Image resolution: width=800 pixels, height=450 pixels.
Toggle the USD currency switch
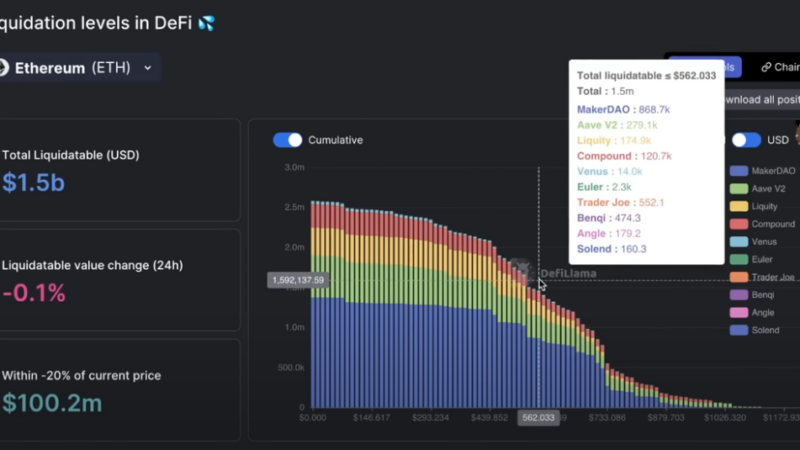[x=746, y=140]
